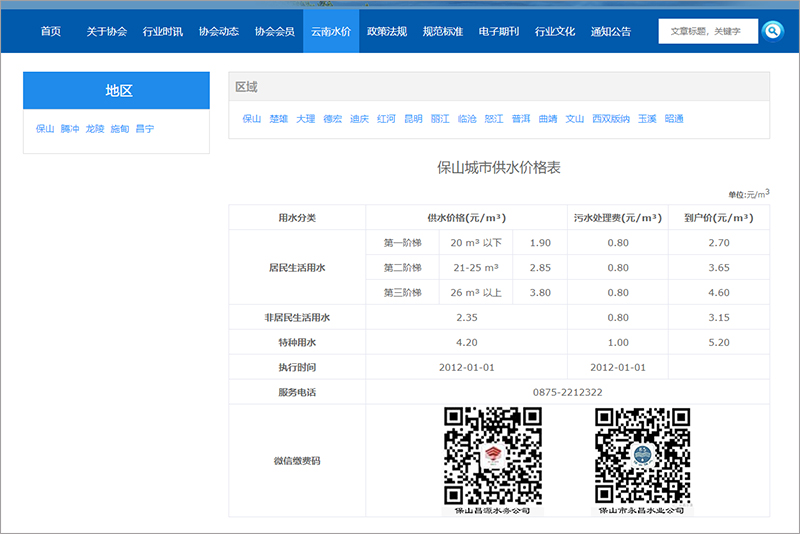Go to the 规范标准 menu item
The width and height of the screenshot is (800, 534).
tap(443, 31)
